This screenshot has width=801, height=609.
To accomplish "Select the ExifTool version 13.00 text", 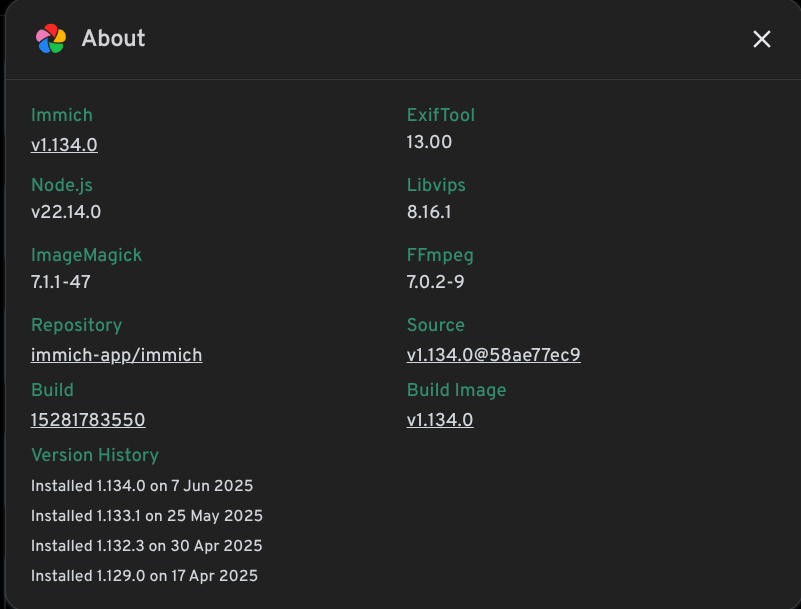I will coord(429,142).
